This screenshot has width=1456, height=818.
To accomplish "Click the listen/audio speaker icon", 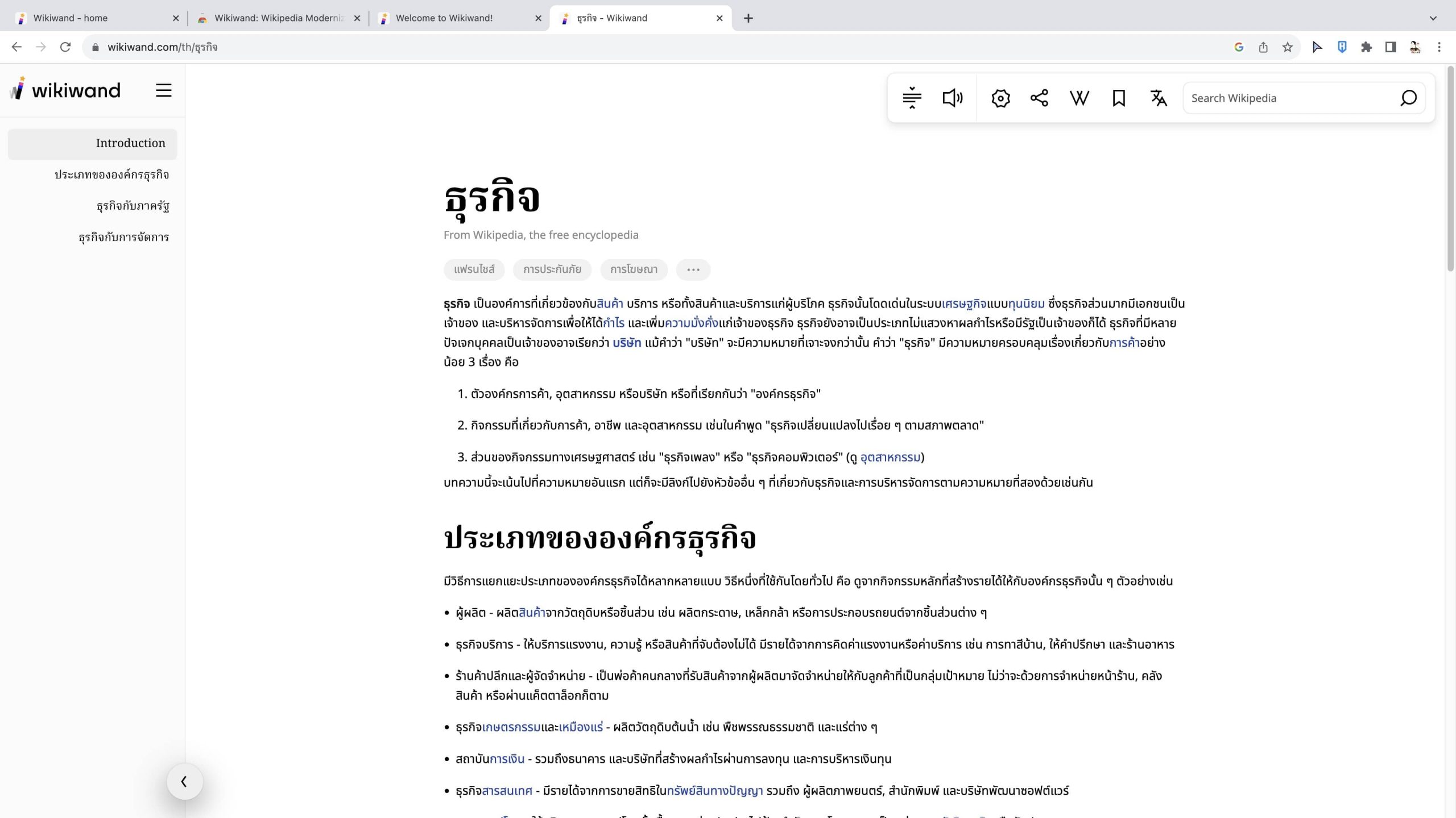I will pos(952,98).
